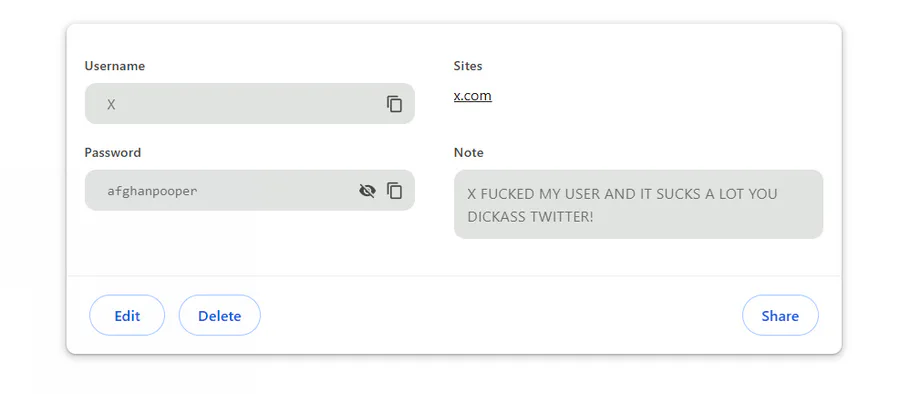This screenshot has width=900, height=394.
Task: Click the Username label
Action: [x=115, y=65]
